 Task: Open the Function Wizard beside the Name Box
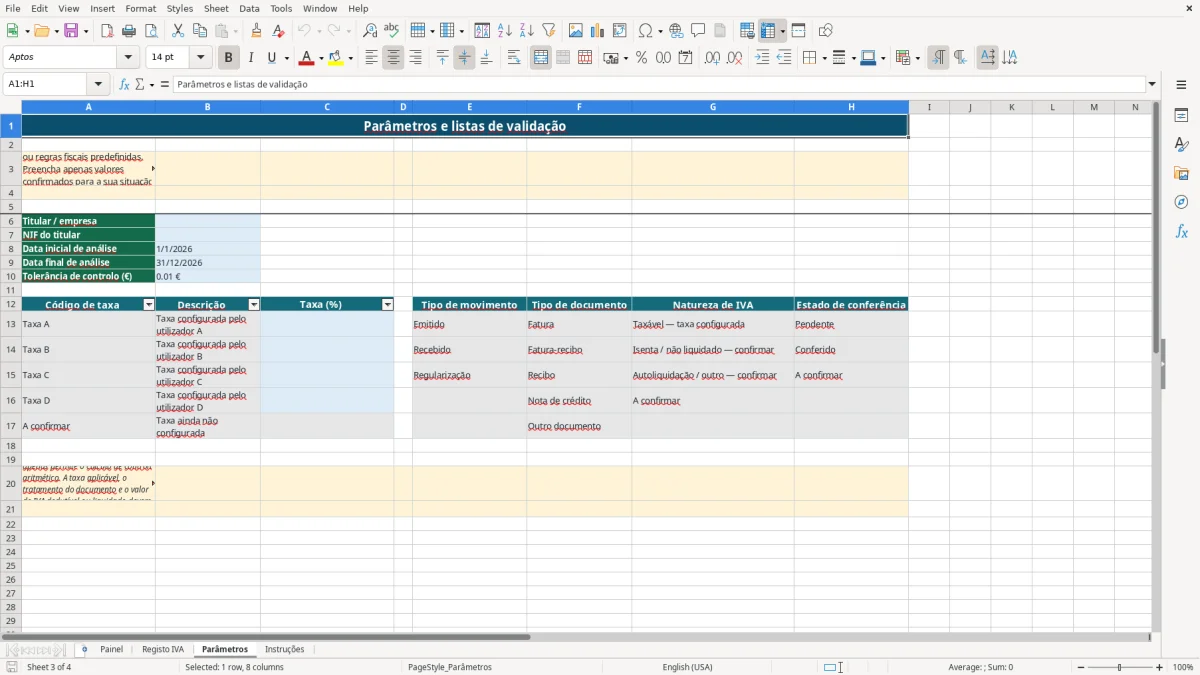(125, 85)
